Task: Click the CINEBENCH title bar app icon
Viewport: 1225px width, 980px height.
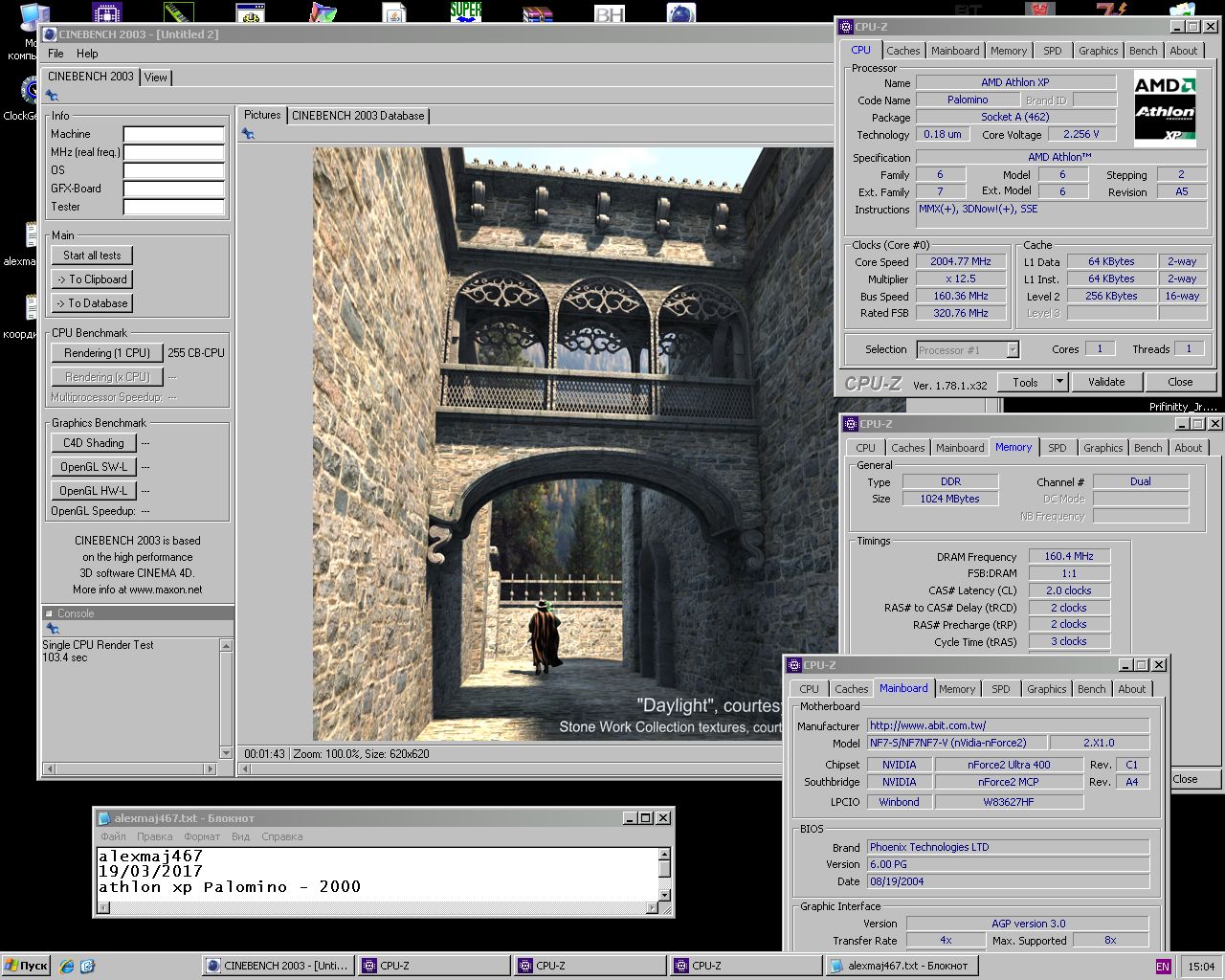Action: point(49,33)
